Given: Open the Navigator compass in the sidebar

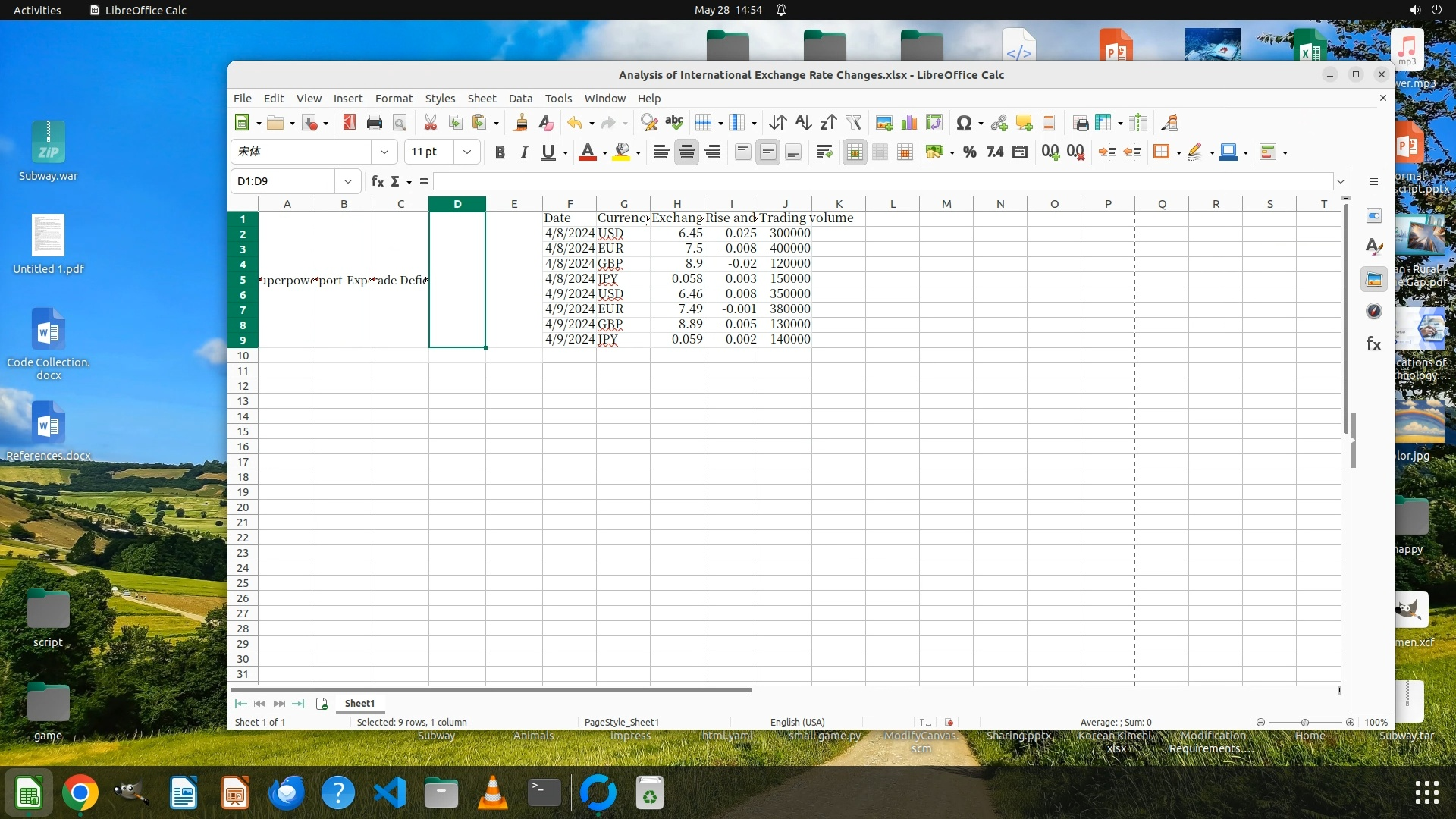Looking at the screenshot, I should point(1373,312).
